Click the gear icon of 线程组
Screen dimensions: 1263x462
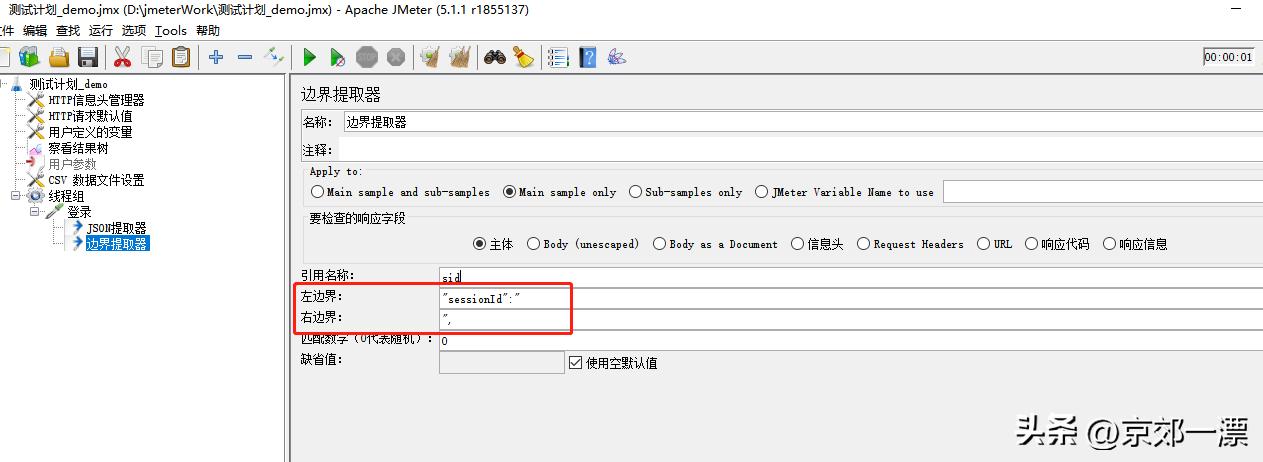[x=36, y=196]
